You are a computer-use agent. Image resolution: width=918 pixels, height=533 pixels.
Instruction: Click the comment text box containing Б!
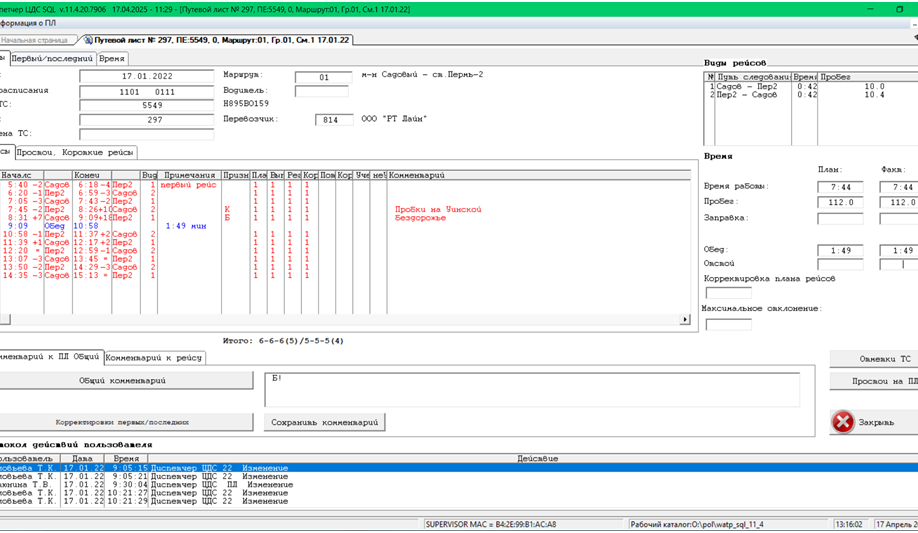[x=532, y=390]
